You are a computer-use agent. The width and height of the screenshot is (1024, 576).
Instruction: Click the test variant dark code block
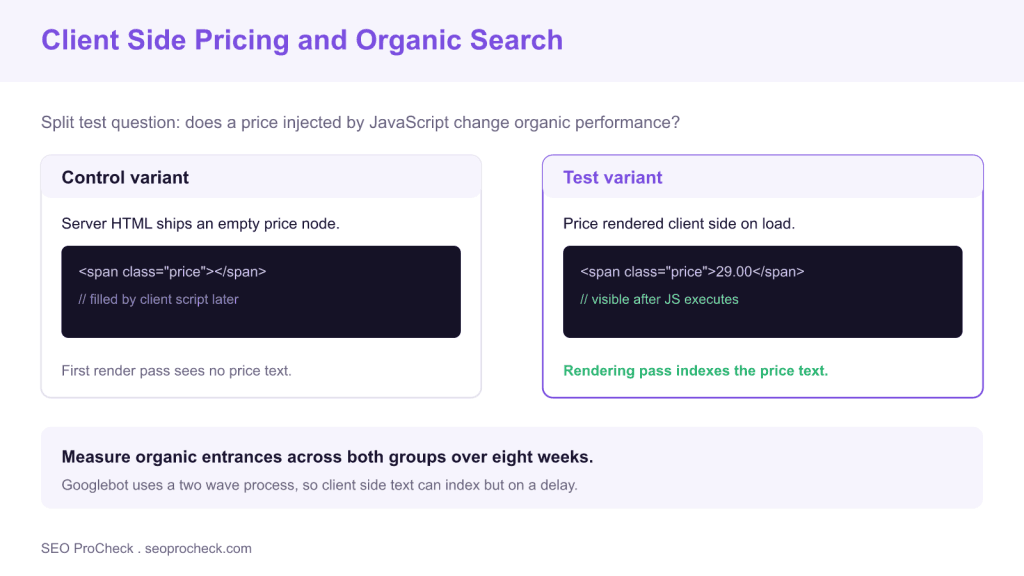coord(763,292)
